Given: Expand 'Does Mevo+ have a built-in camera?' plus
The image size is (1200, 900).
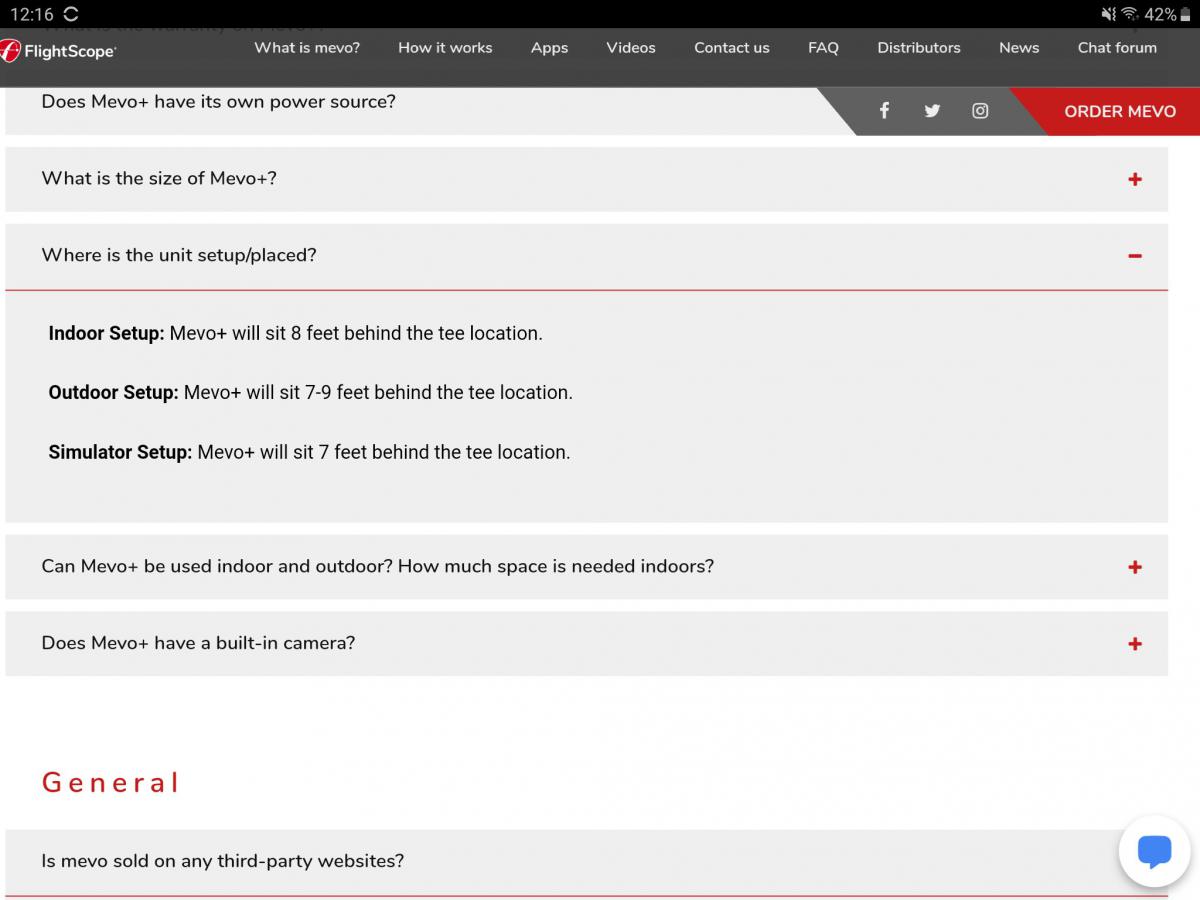Looking at the screenshot, I should point(1135,644).
